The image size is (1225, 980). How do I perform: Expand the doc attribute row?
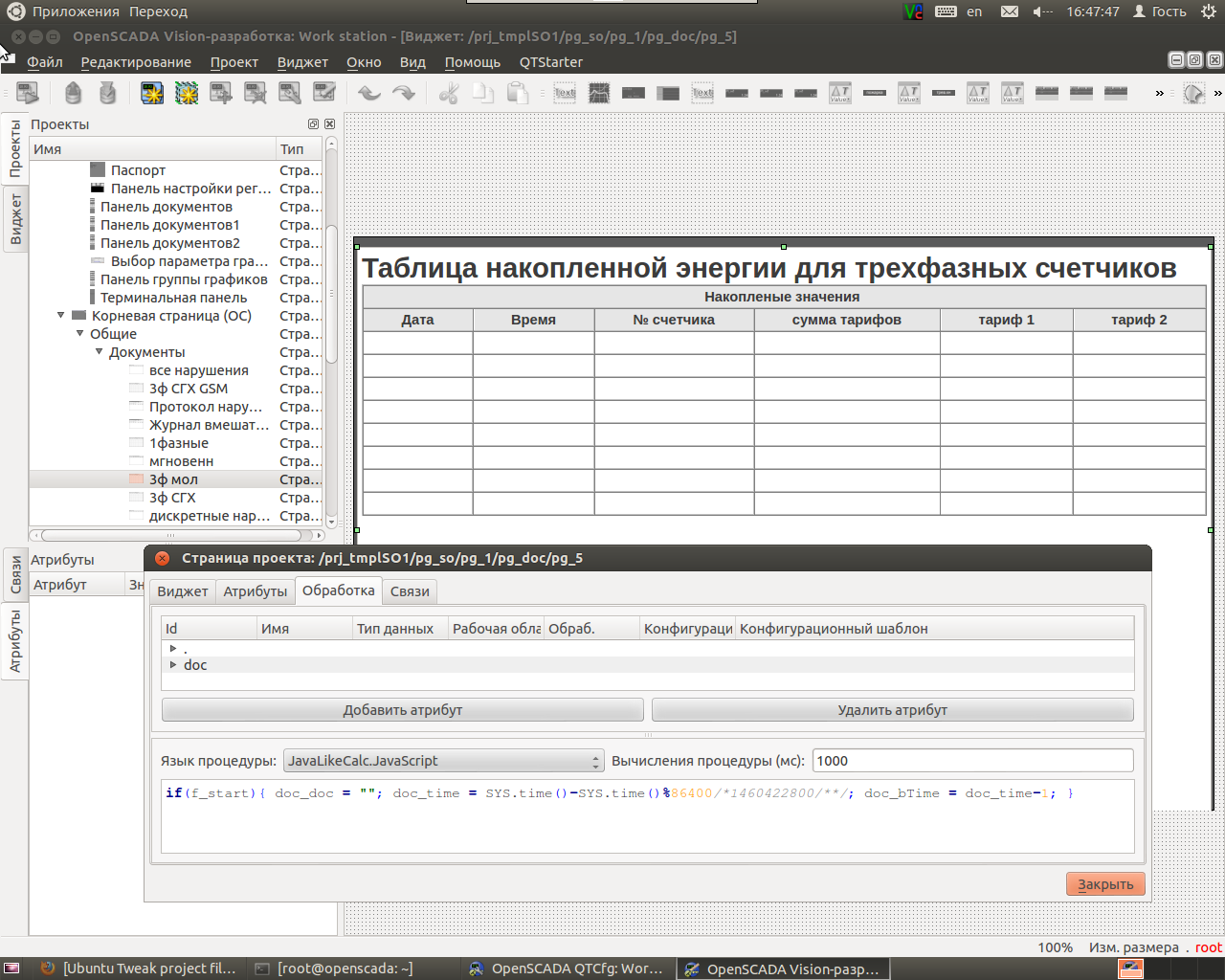pyautogui.click(x=173, y=664)
